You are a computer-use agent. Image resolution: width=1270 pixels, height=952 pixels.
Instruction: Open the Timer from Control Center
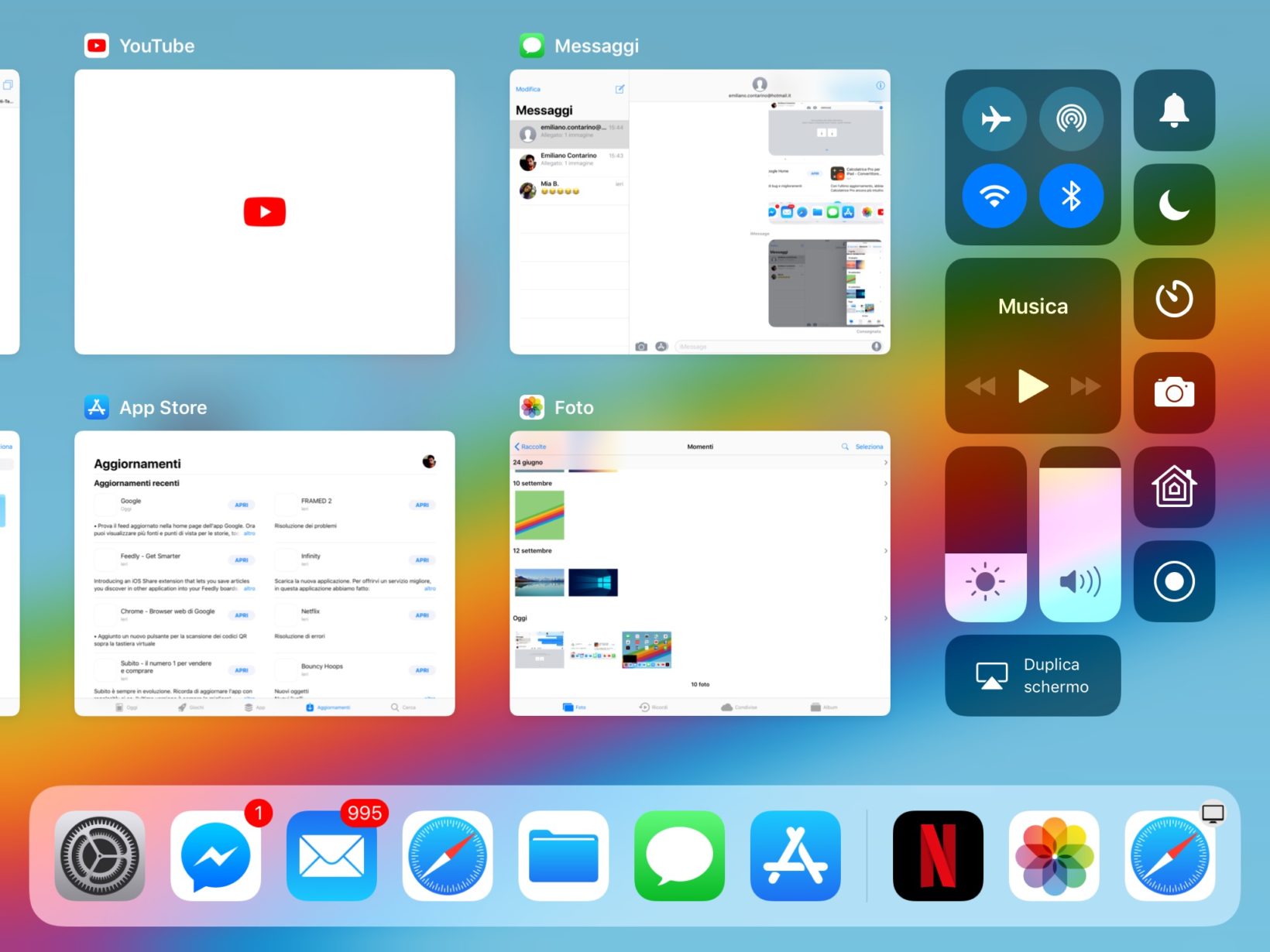point(1174,299)
